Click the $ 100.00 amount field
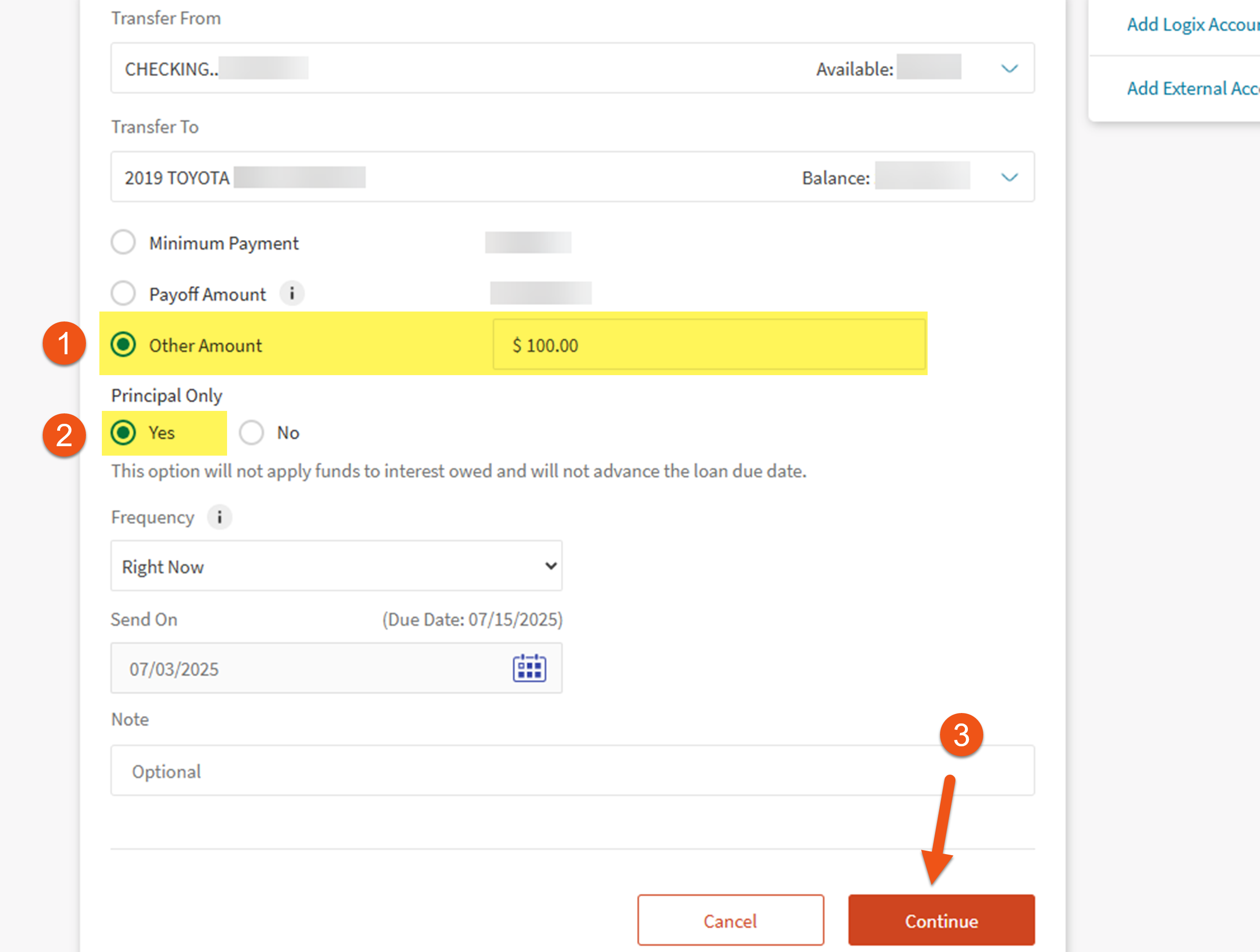This screenshot has width=1260, height=952. (708, 345)
